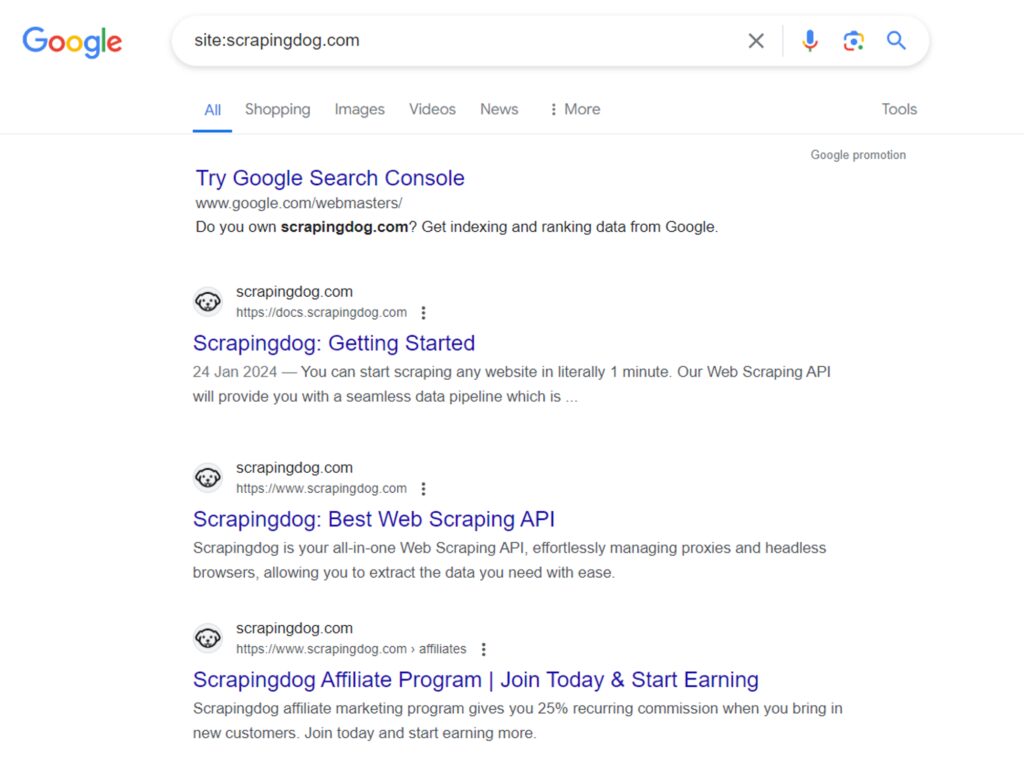Open Try Google Search Console link
The image size is (1024, 767).
click(330, 178)
